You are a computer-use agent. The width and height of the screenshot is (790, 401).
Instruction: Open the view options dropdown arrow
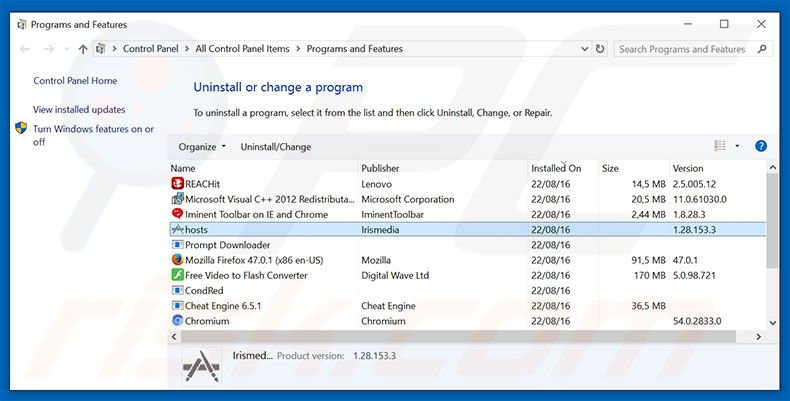(x=737, y=146)
